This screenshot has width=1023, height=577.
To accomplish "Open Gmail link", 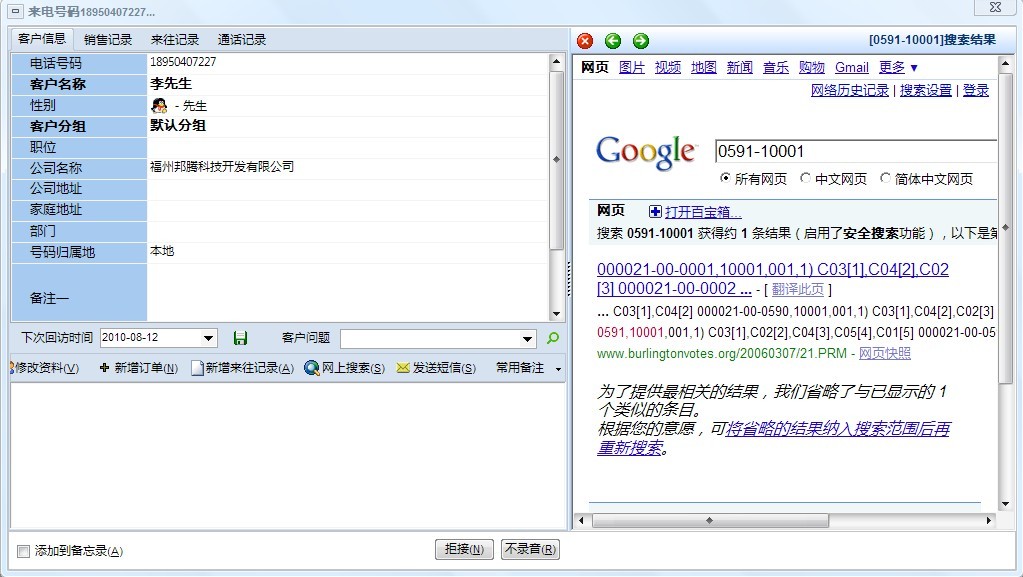I will point(851,67).
